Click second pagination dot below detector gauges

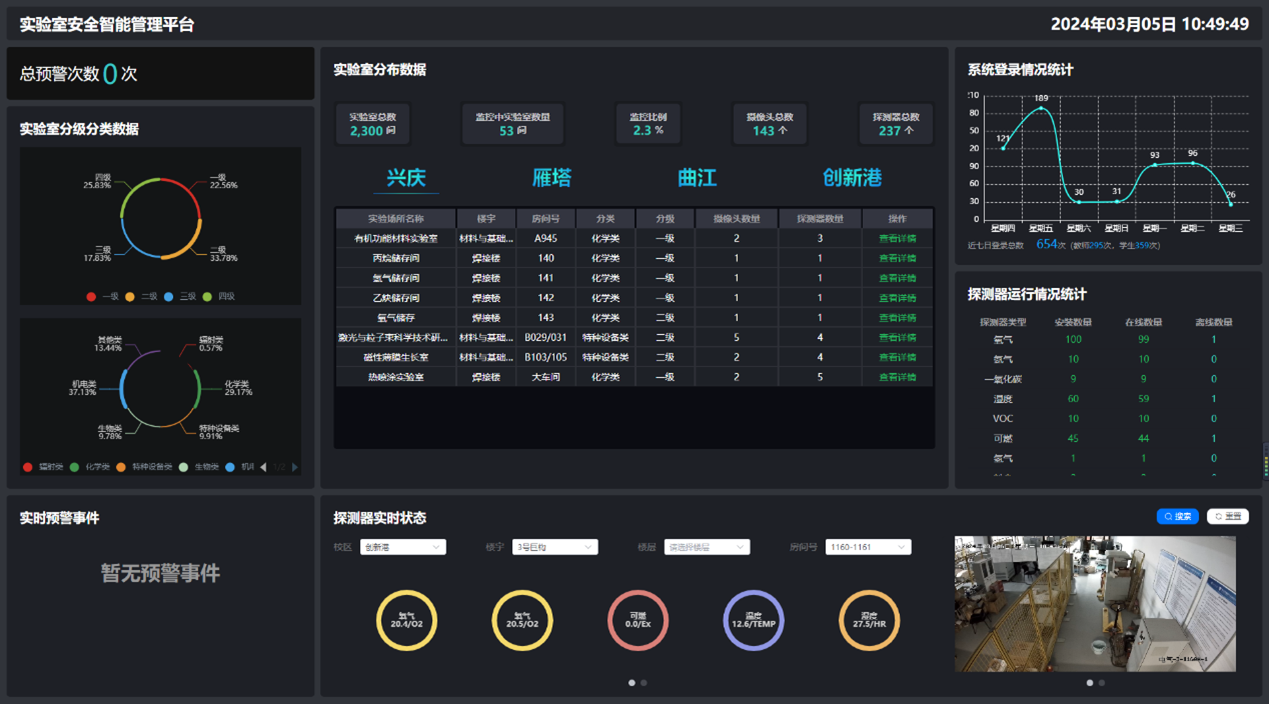[644, 683]
